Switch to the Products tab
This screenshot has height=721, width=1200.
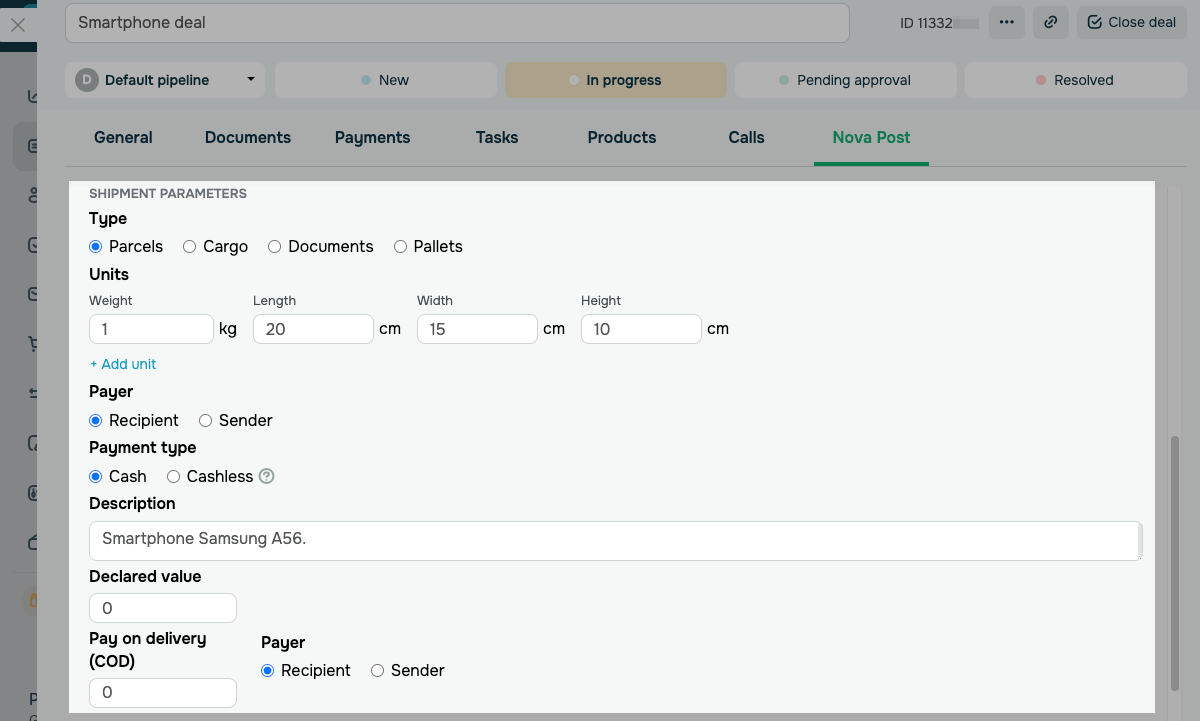coord(622,138)
